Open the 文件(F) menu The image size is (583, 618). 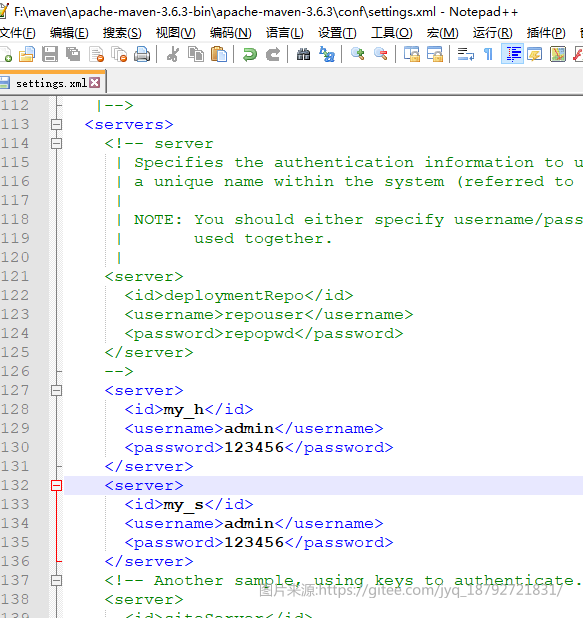pyautogui.click(x=18, y=33)
